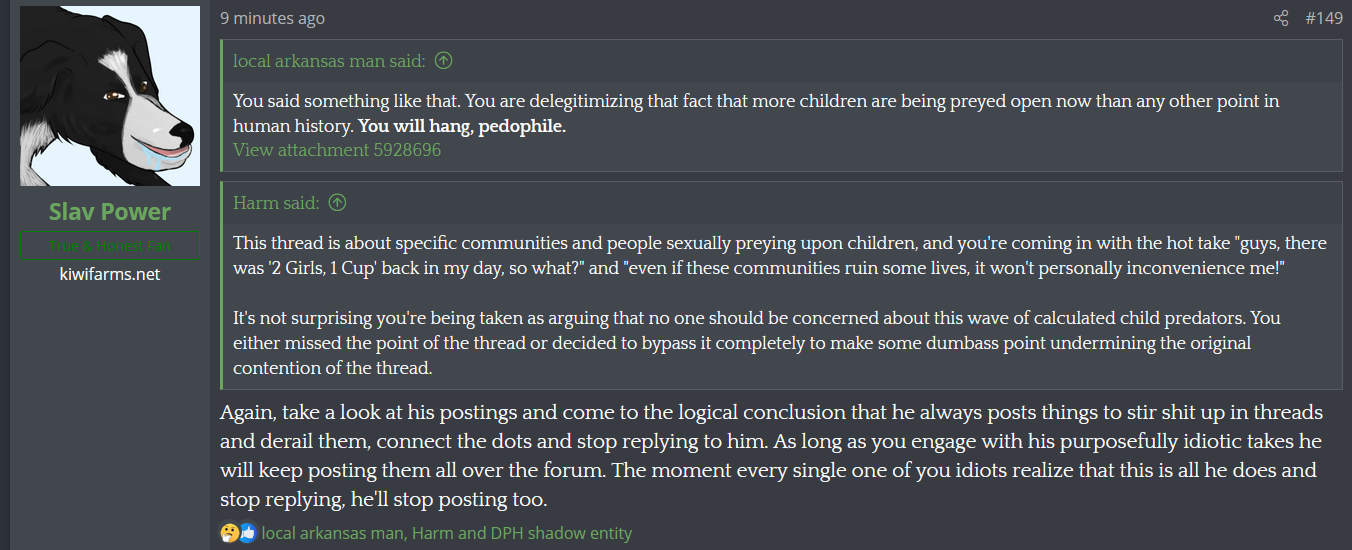This screenshot has height=550, width=1352.
Task: Click the arrow icon beside Harm said
Action: click(x=338, y=203)
